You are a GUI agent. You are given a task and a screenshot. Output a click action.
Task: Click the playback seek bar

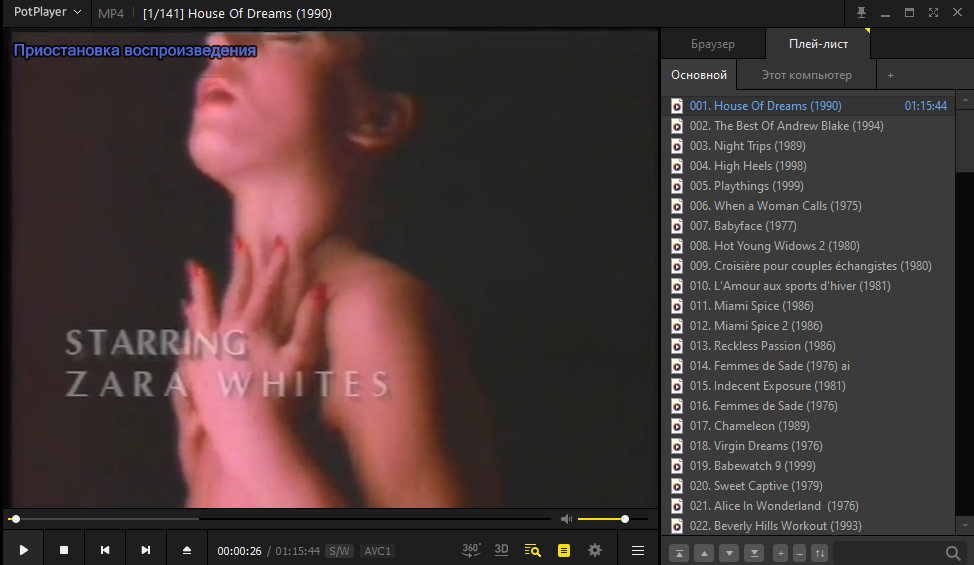(280, 519)
